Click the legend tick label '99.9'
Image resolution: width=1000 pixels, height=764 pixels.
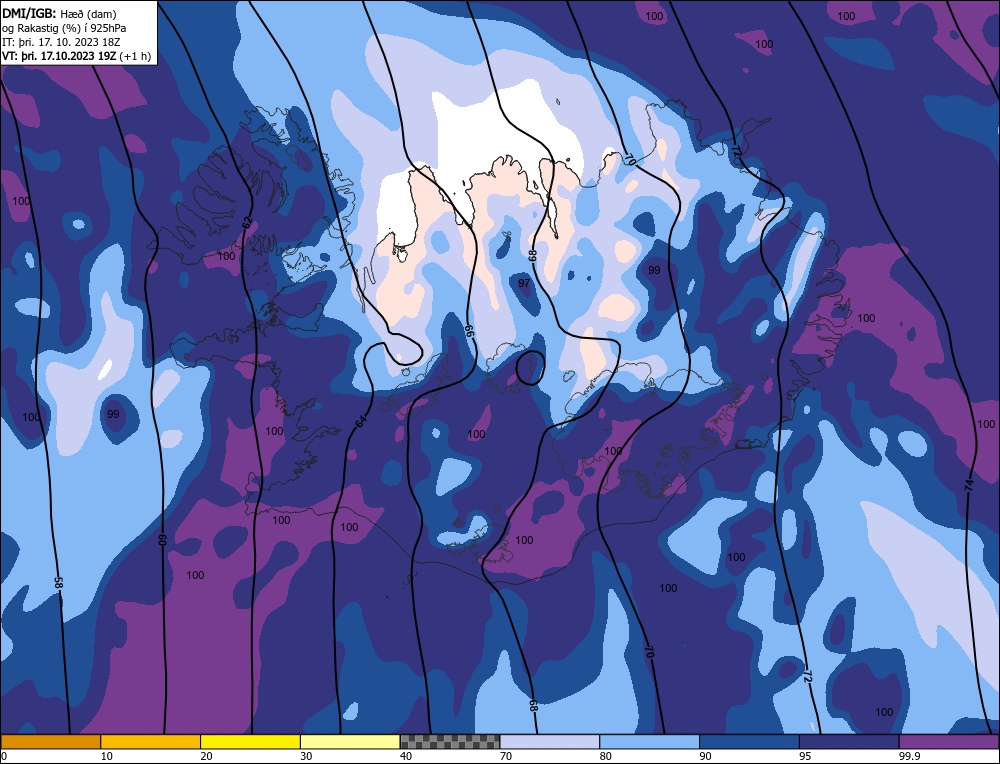pos(909,756)
